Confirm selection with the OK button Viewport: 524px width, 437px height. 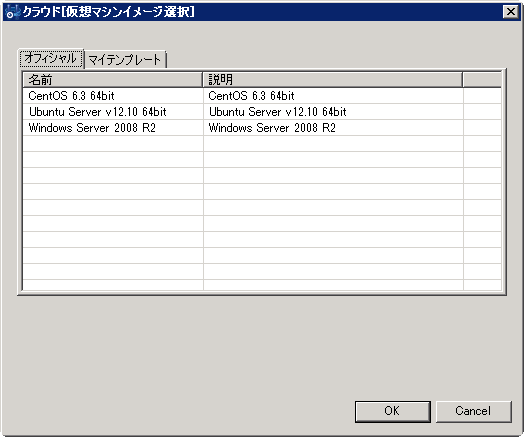pos(392,411)
